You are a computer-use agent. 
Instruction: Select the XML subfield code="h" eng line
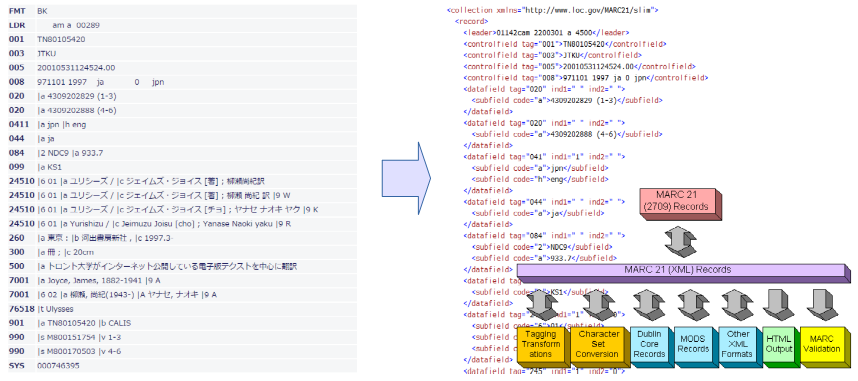pos(540,180)
